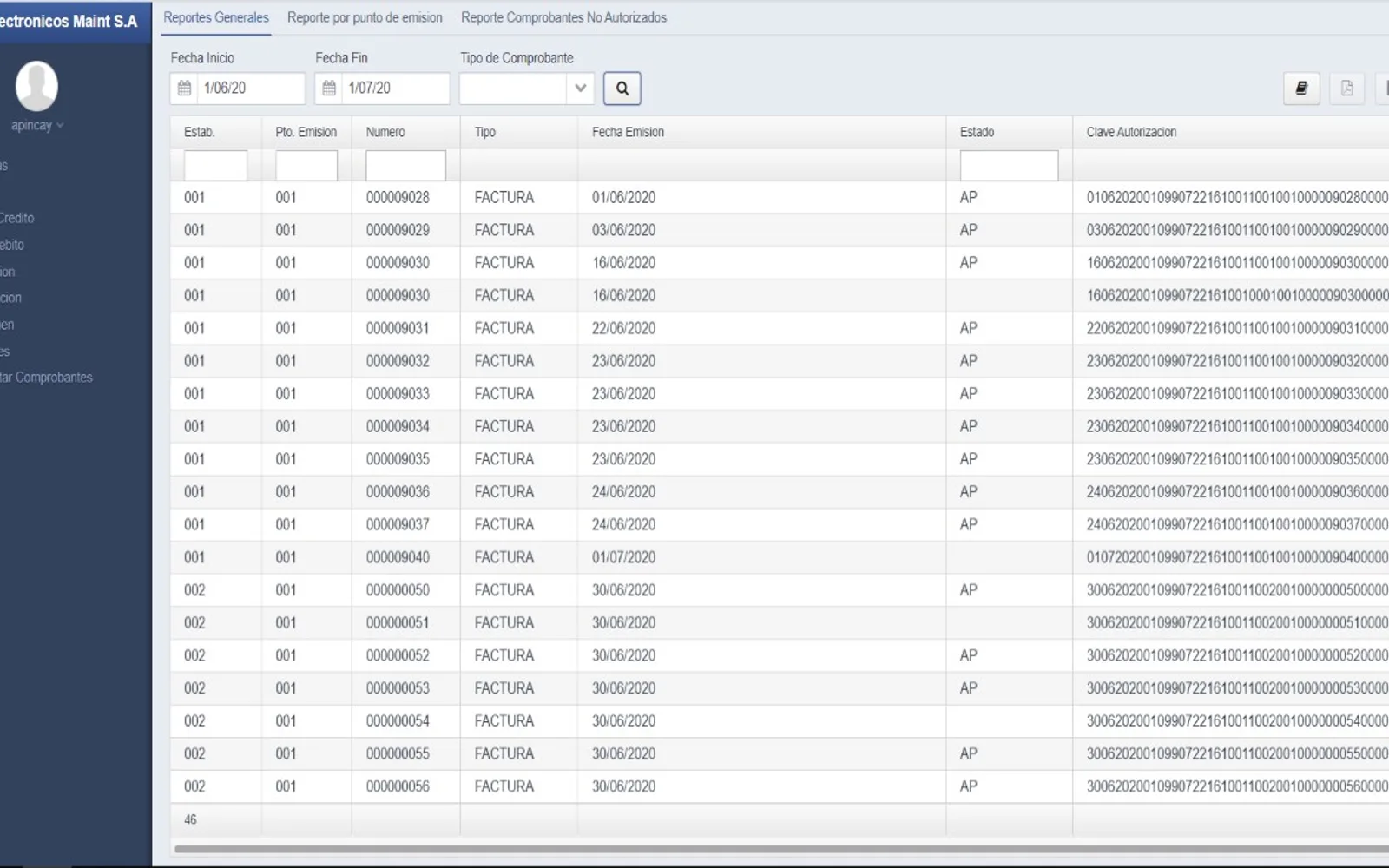Viewport: 1389px width, 868px height.
Task: Click emission date 01/07/2020
Action: [623, 557]
